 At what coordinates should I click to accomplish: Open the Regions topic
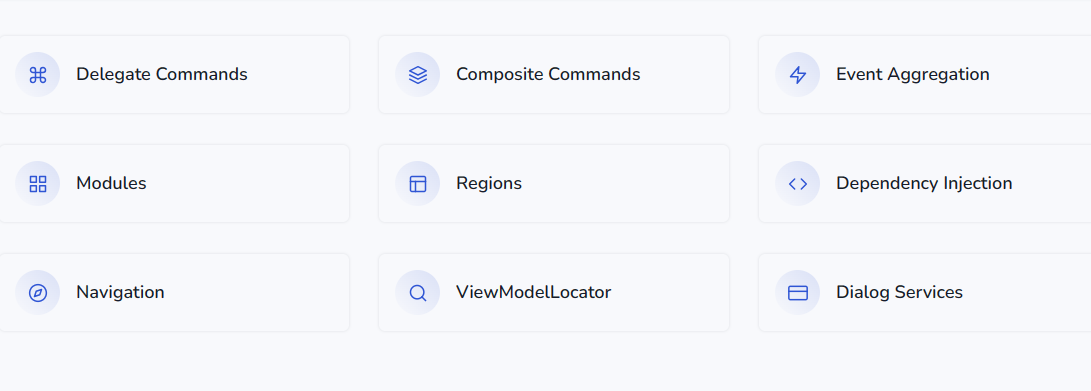pos(489,184)
